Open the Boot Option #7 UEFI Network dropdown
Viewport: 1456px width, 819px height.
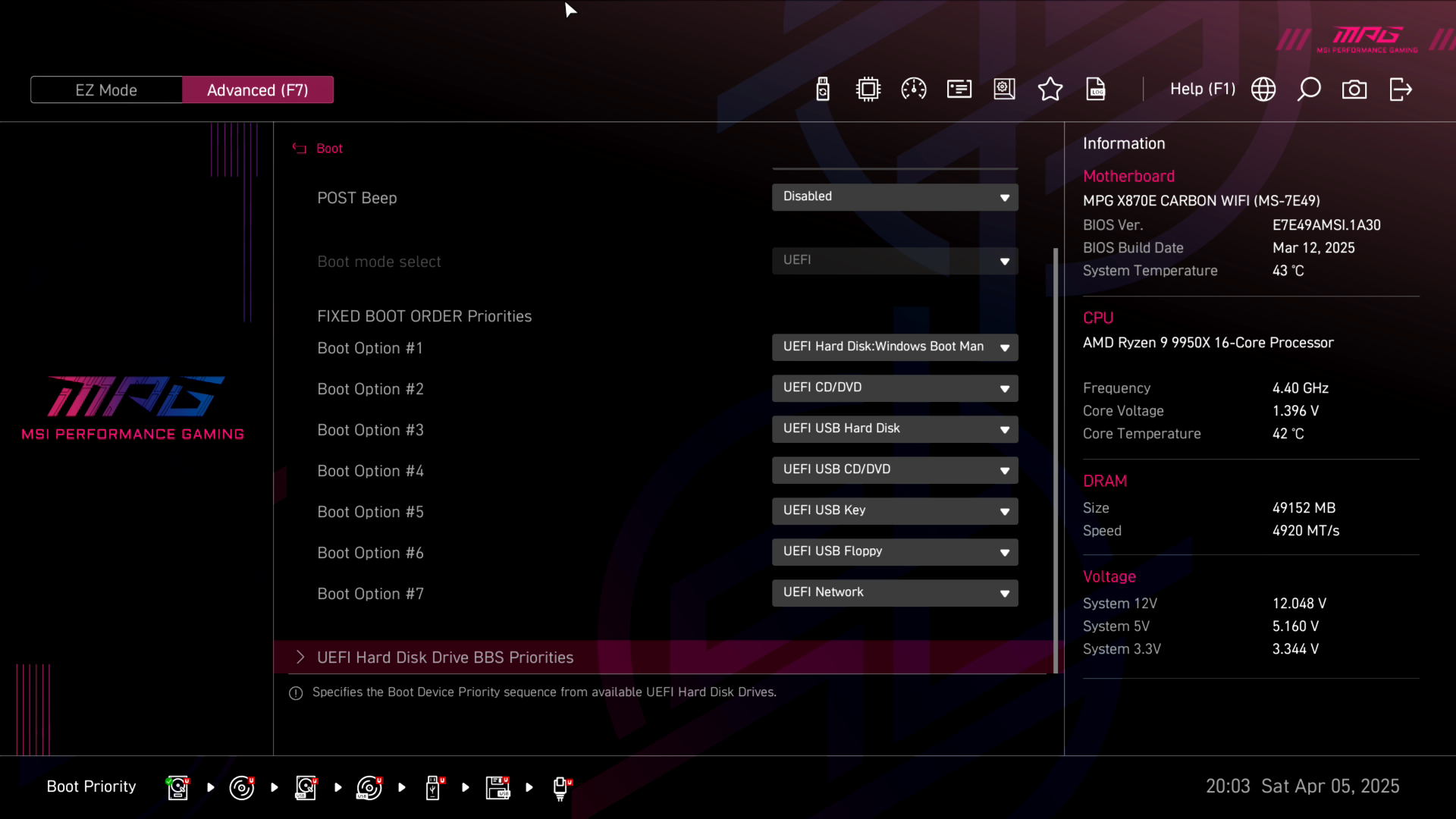tap(895, 593)
